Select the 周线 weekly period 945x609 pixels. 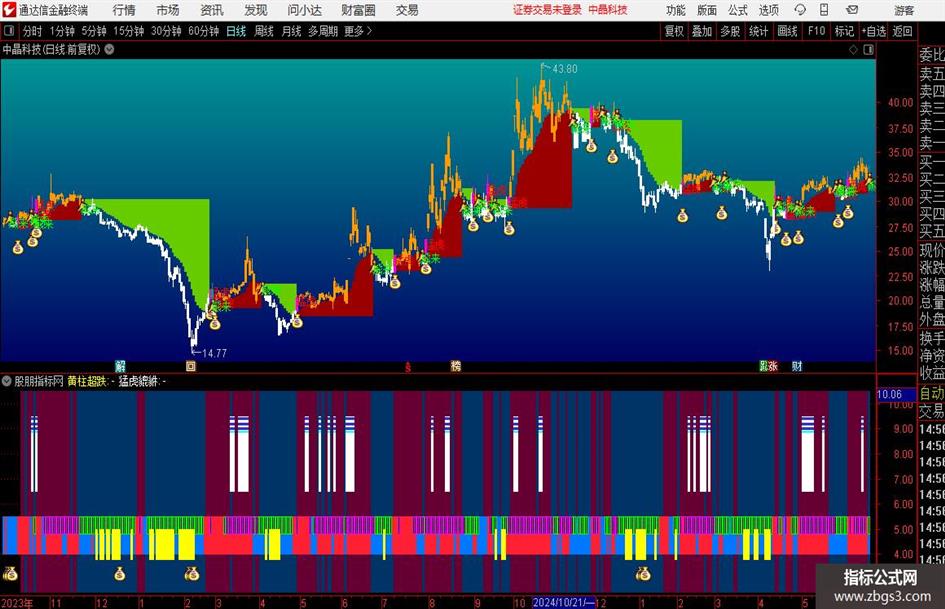coord(264,31)
